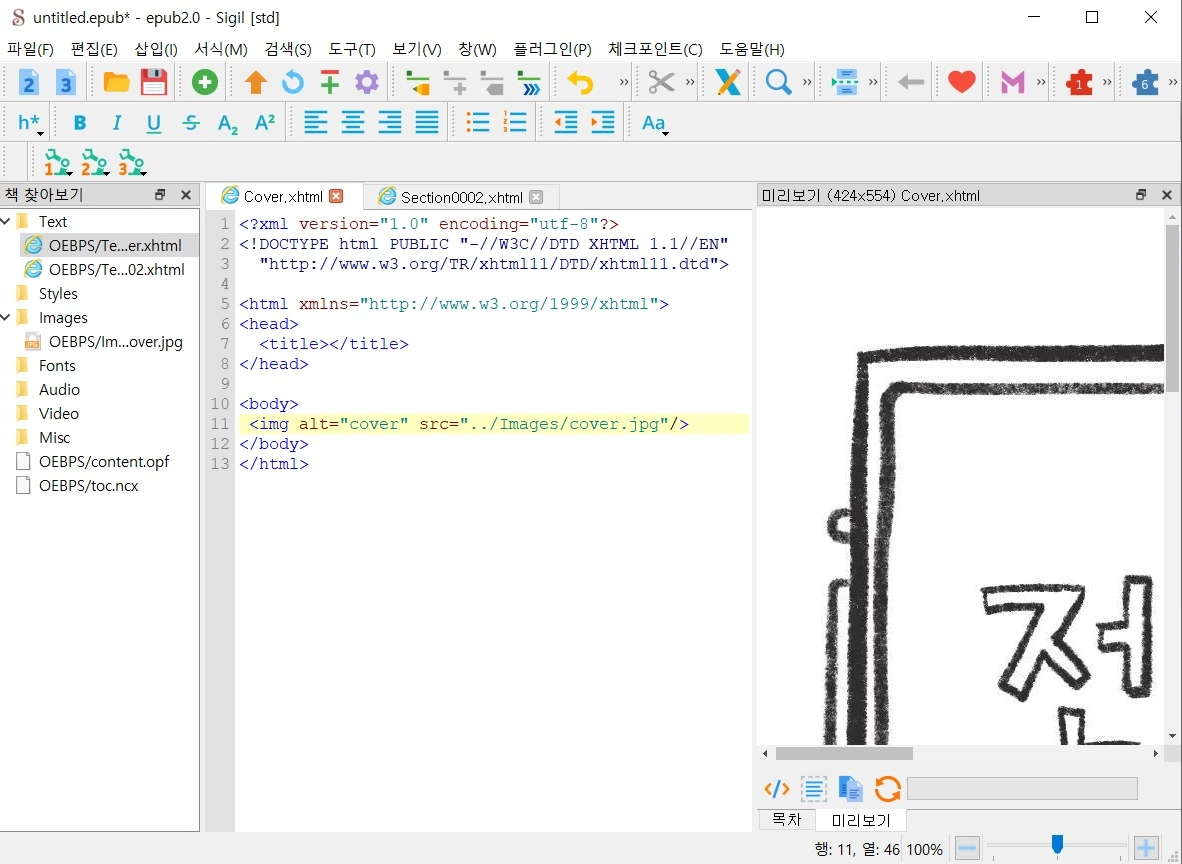The height and width of the screenshot is (864, 1182).
Task: Open the preview inspector code icon
Action: 777,789
